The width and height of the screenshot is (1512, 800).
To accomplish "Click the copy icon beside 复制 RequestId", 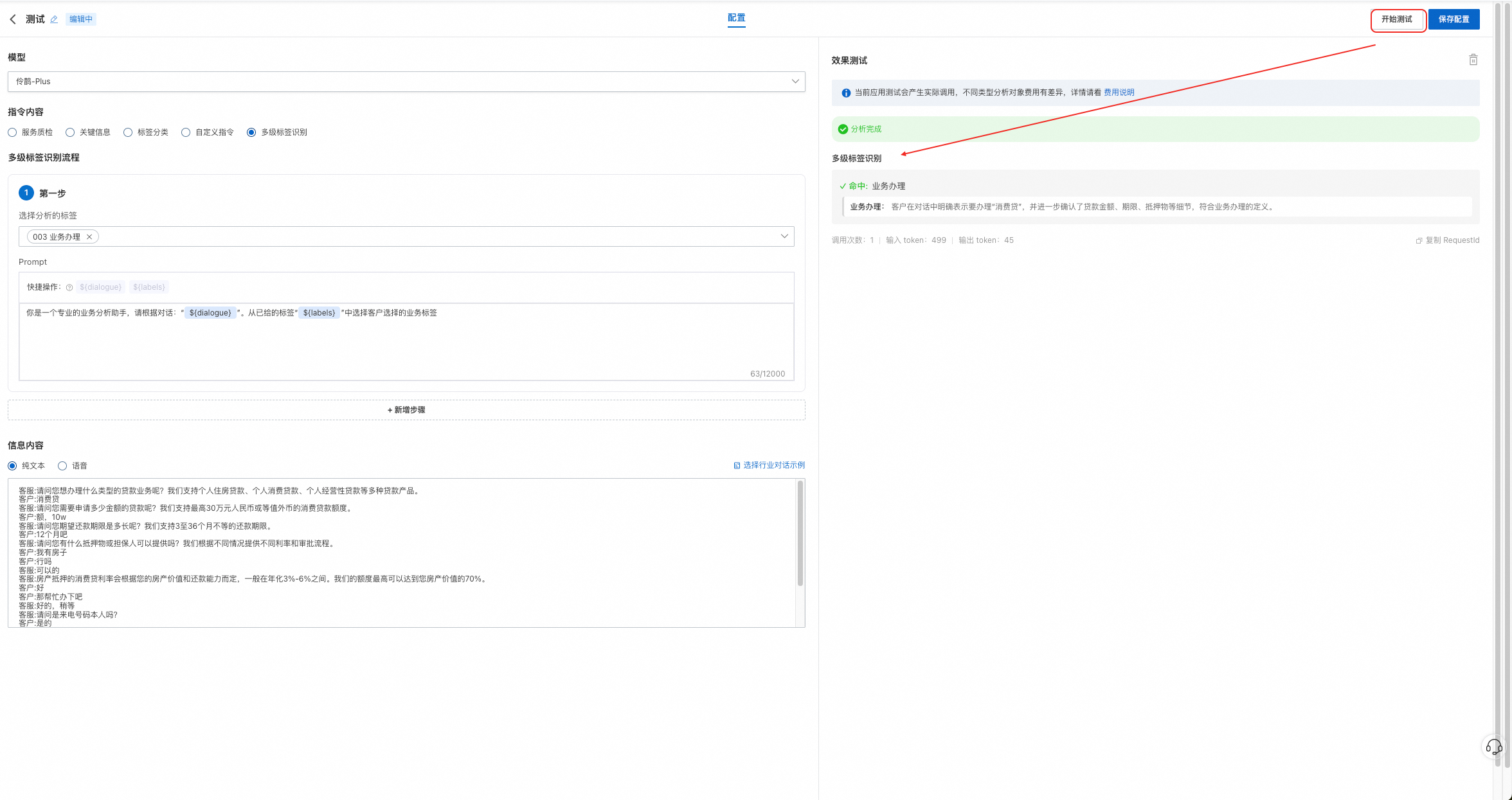I will 1419,240.
